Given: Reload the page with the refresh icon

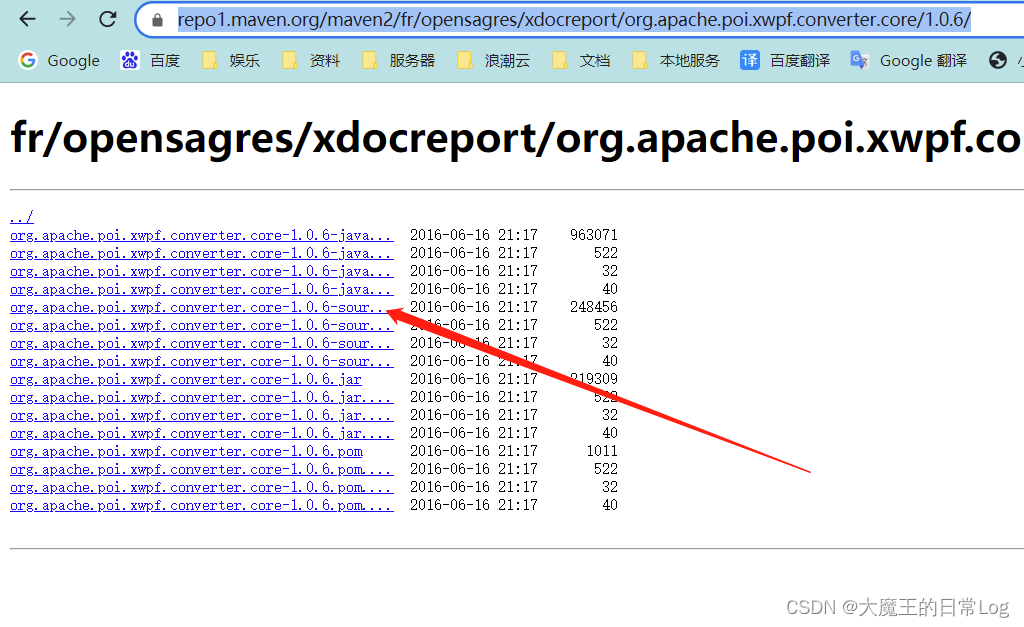Looking at the screenshot, I should [108, 20].
